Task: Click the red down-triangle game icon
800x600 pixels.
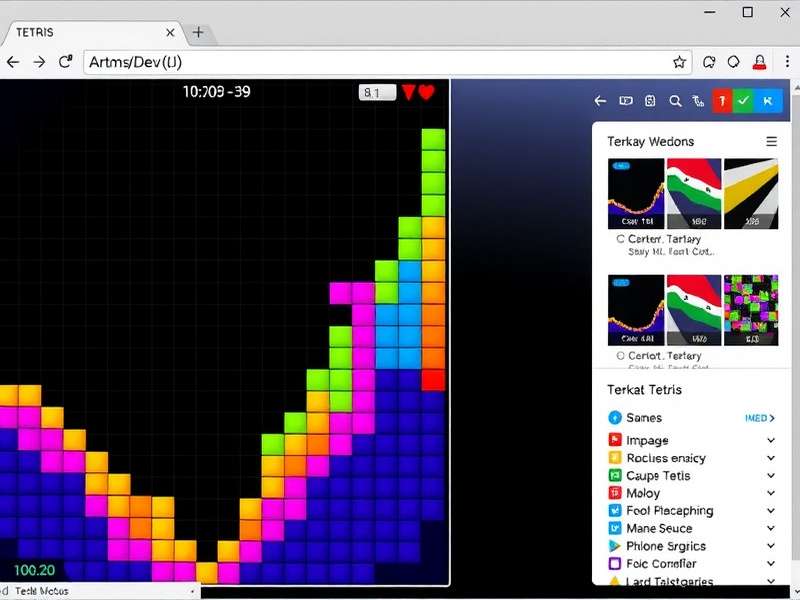Action: coord(408,92)
